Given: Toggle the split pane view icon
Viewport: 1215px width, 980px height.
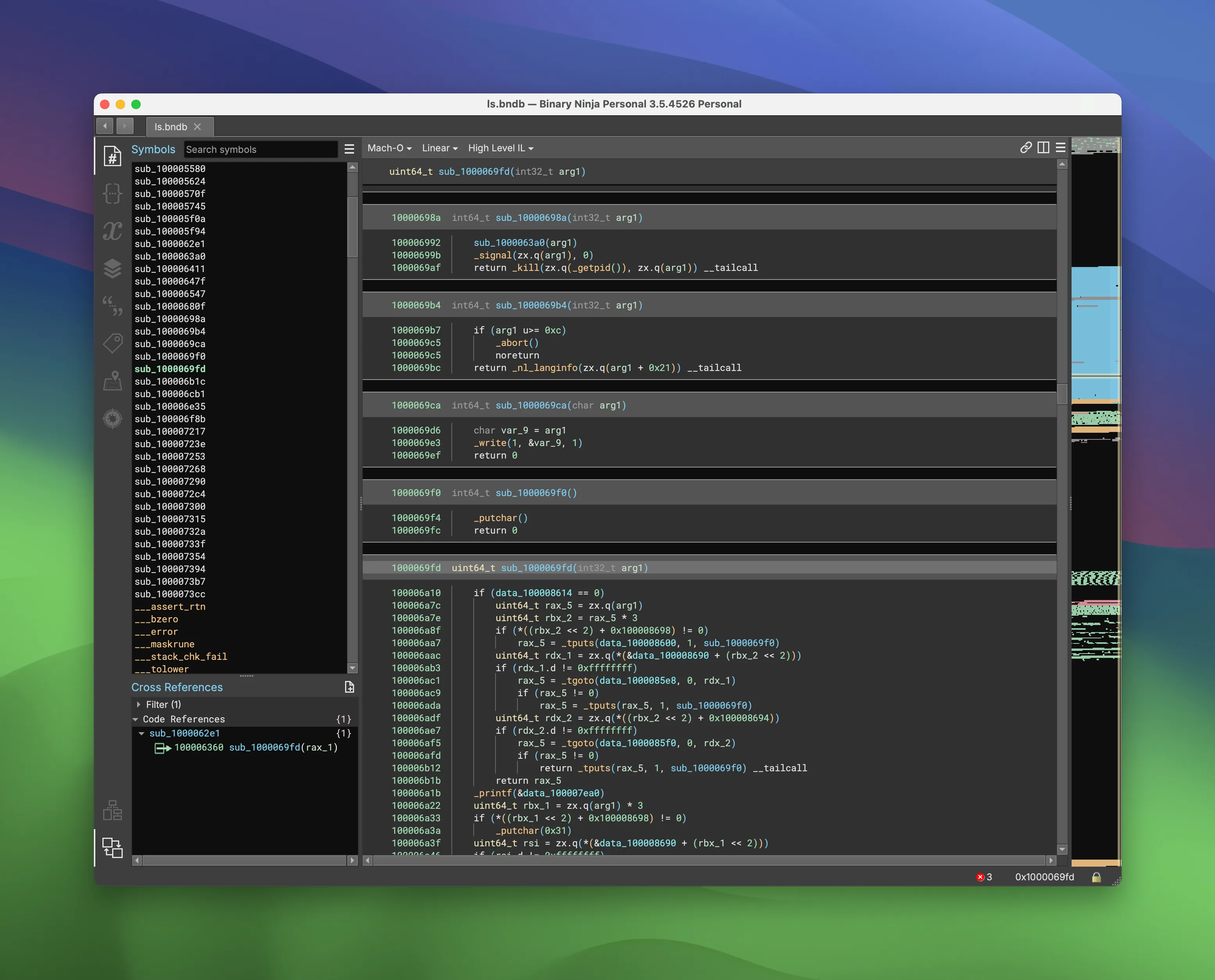Looking at the screenshot, I should tap(1043, 148).
